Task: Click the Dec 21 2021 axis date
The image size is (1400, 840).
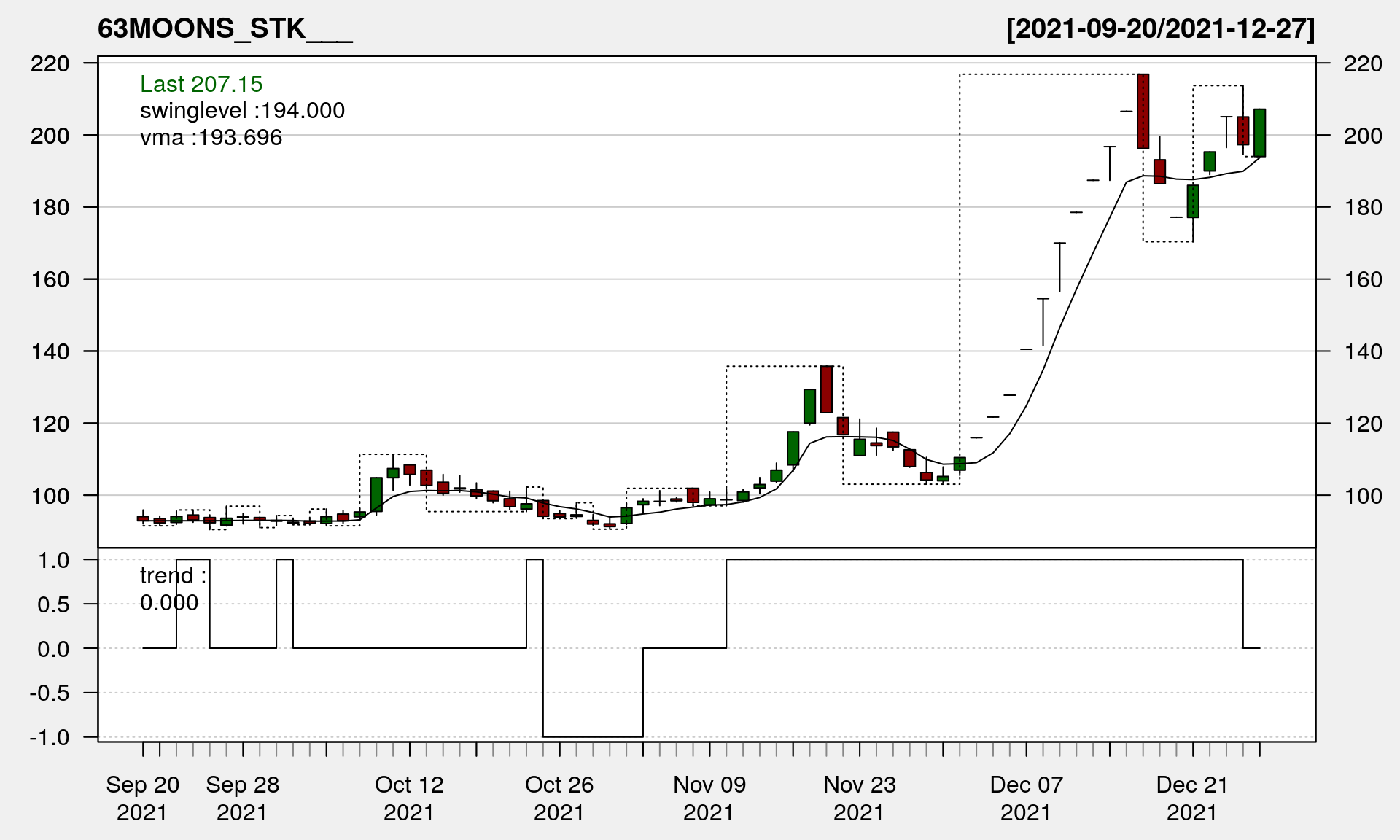Action: (x=1192, y=798)
